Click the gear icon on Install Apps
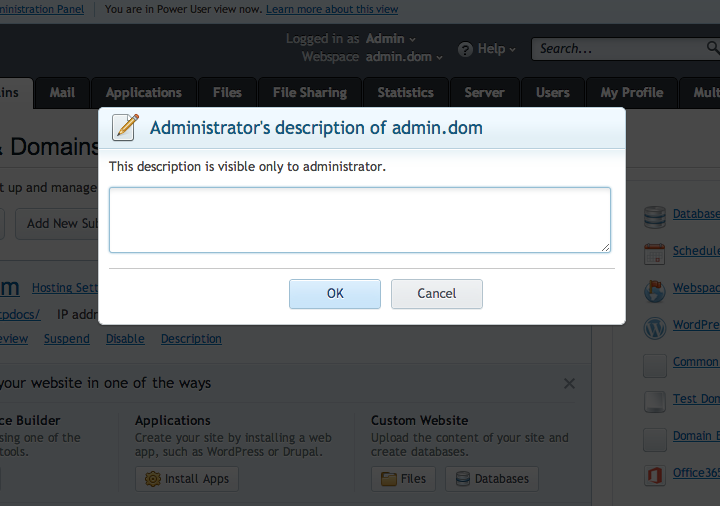The image size is (720, 506). (152, 479)
